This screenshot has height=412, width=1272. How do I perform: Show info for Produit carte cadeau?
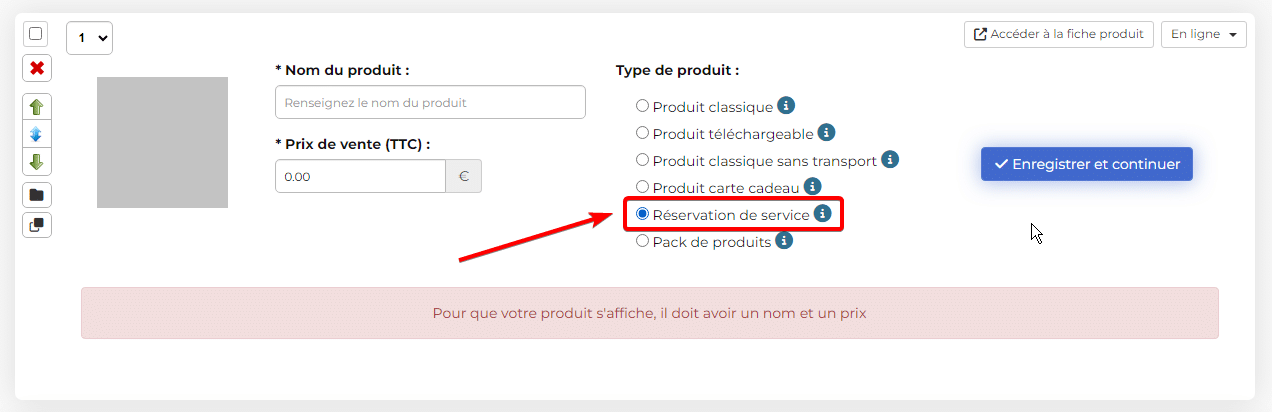pyautogui.click(x=812, y=186)
